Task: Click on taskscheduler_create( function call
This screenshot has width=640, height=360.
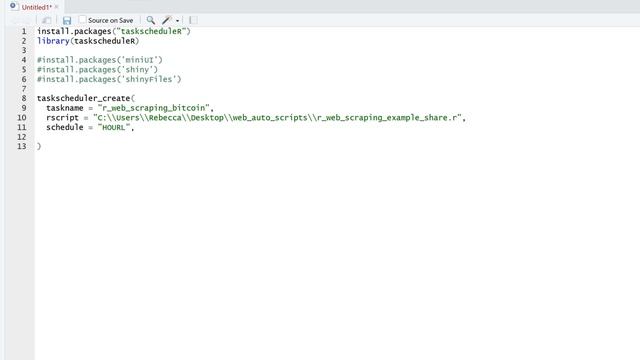Action: (86, 98)
